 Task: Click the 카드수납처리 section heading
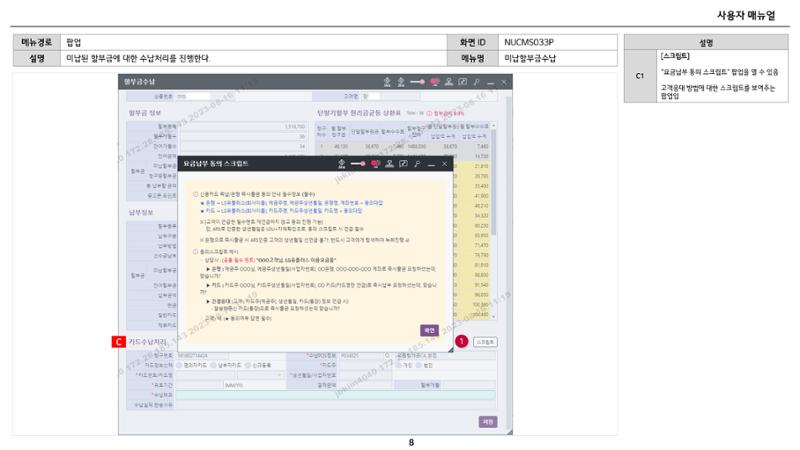[147, 342]
